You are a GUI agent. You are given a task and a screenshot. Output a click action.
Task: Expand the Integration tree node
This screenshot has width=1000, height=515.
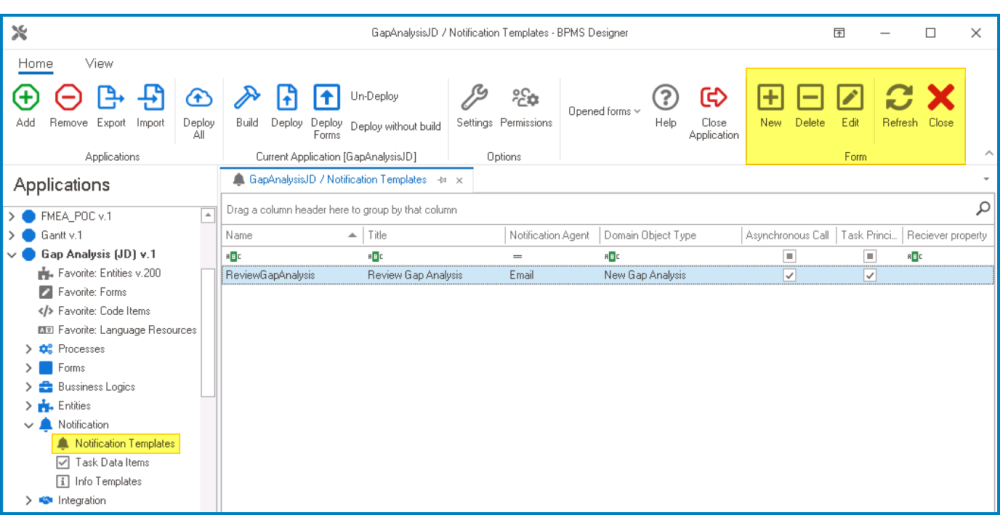(28, 500)
